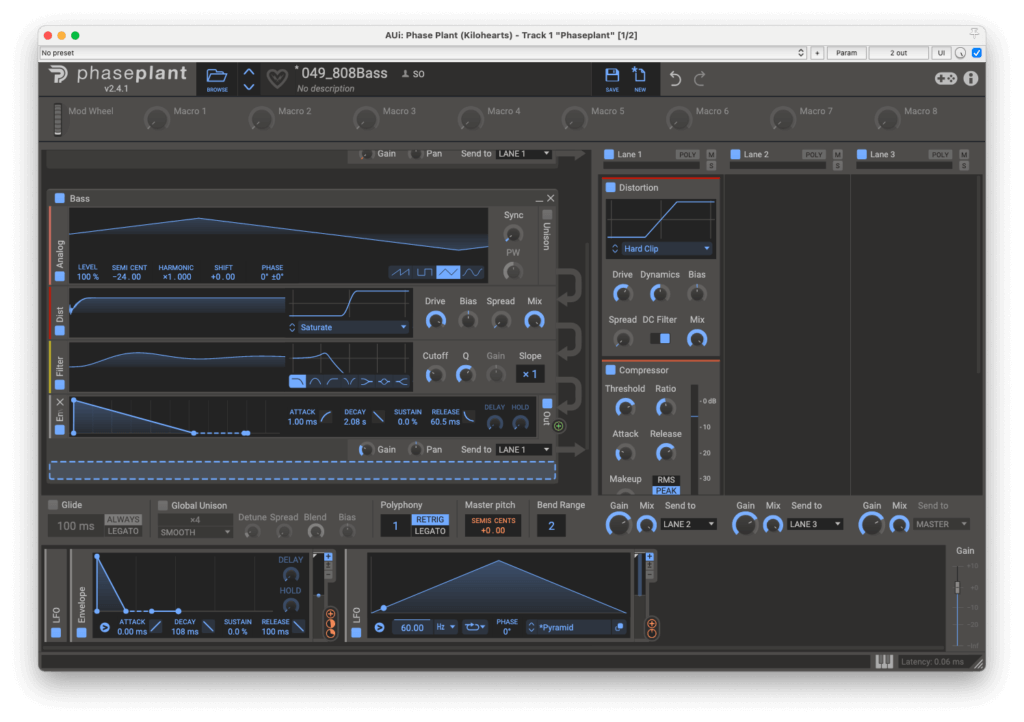
Task: Enable the Global Unison checkbox
Action: click(x=163, y=505)
